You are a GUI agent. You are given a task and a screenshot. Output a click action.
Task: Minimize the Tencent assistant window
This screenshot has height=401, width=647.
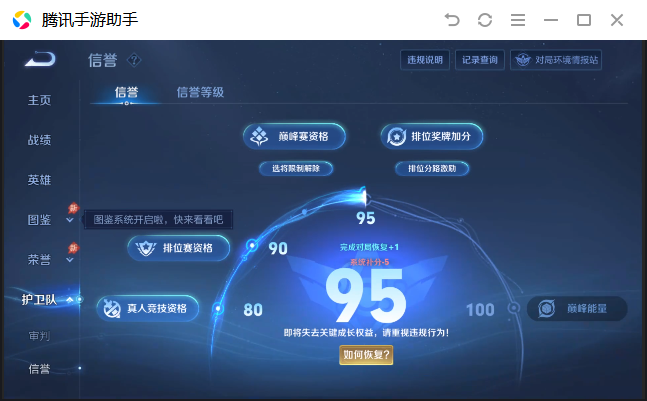point(551,20)
